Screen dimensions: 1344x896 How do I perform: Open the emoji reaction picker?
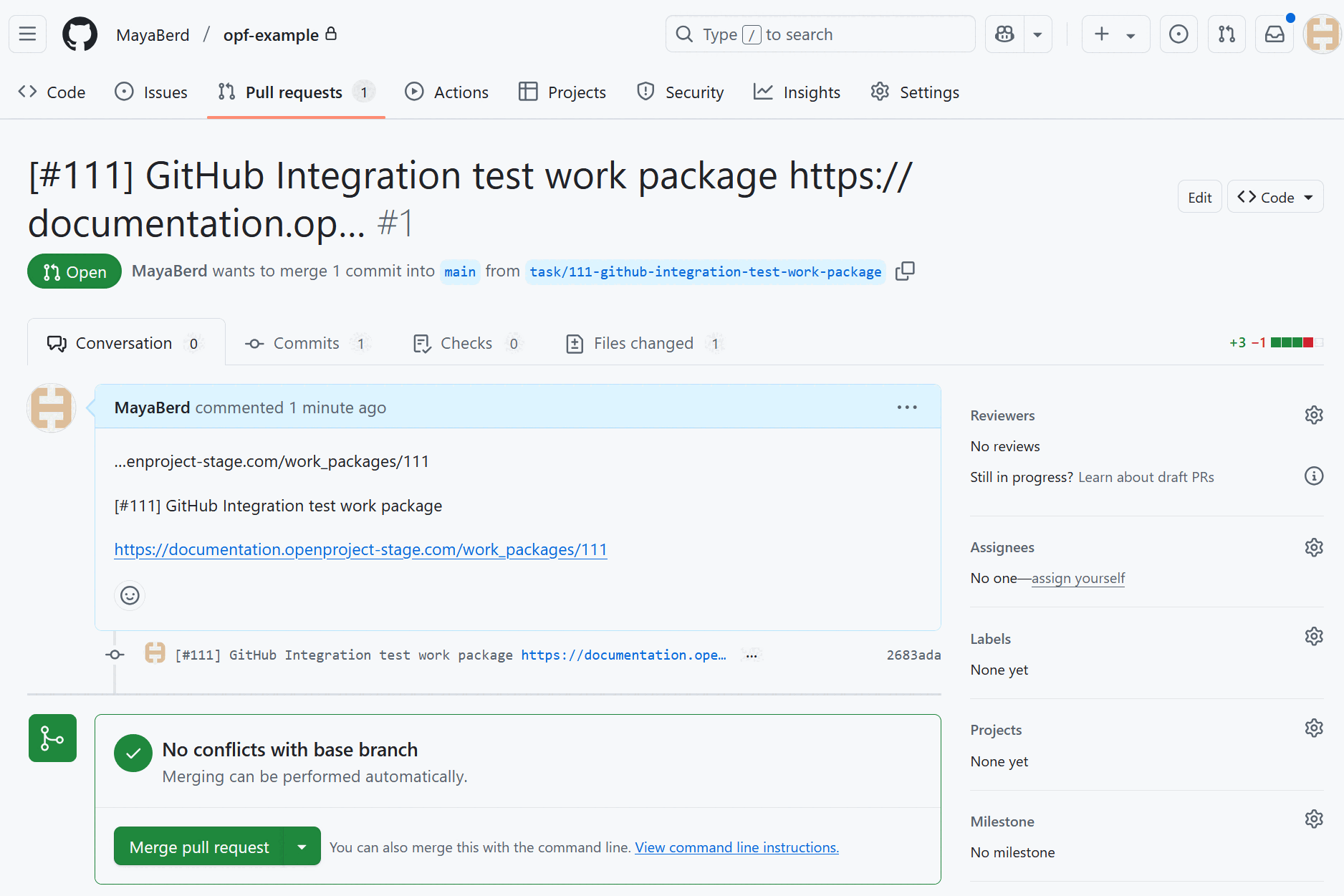coord(129,595)
